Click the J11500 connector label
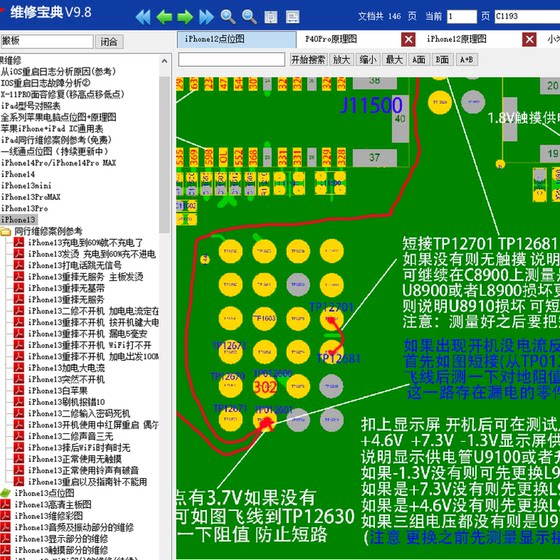Viewport: 560px width, 560px height. [371, 105]
